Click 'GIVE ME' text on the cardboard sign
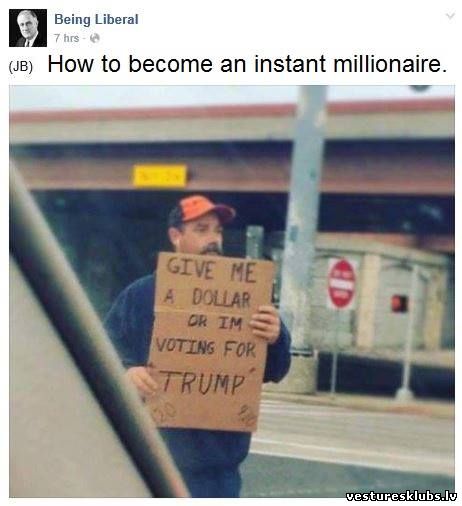This screenshot has height=506, width=462. tap(212, 270)
